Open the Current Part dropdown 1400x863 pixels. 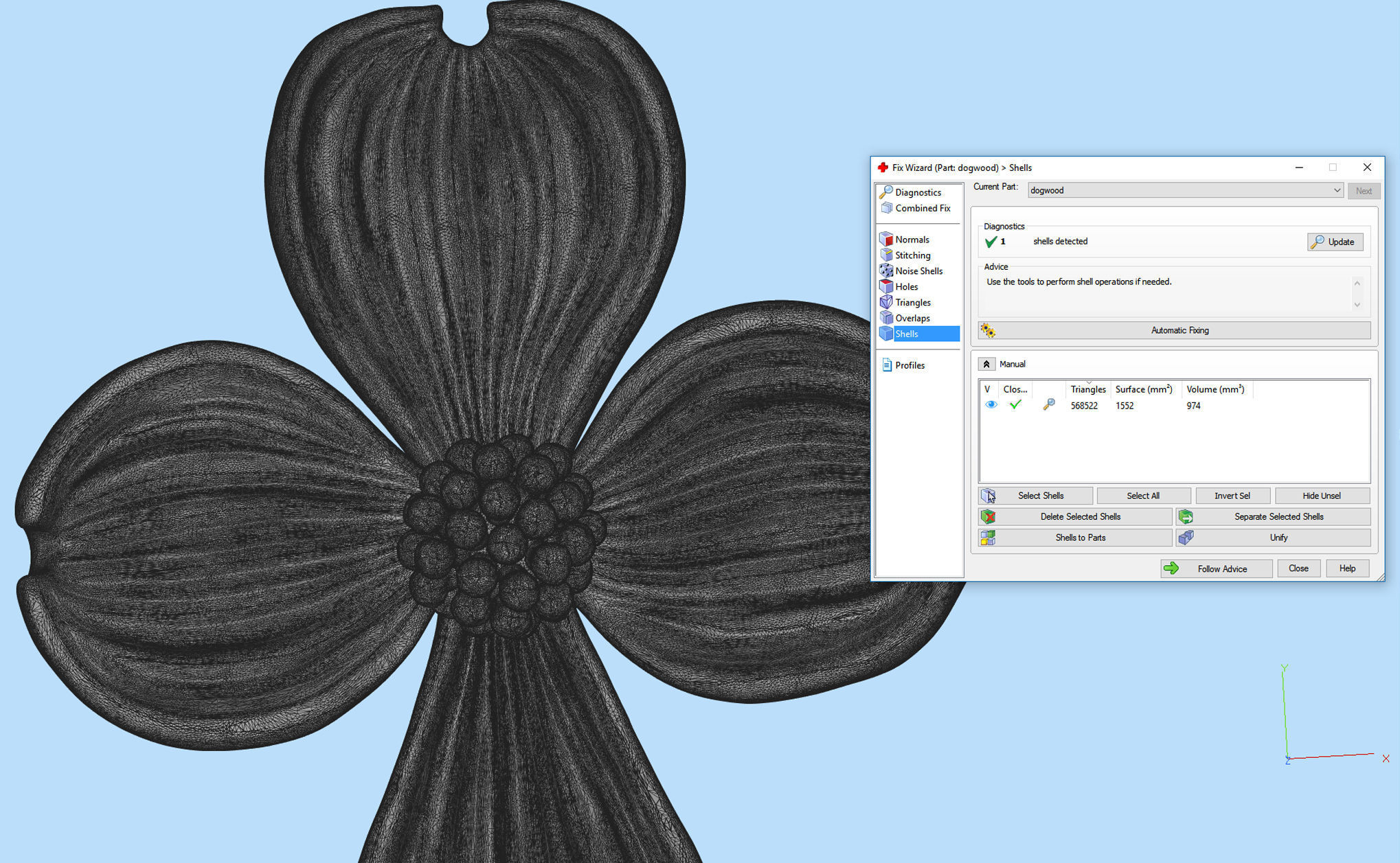(x=1186, y=190)
